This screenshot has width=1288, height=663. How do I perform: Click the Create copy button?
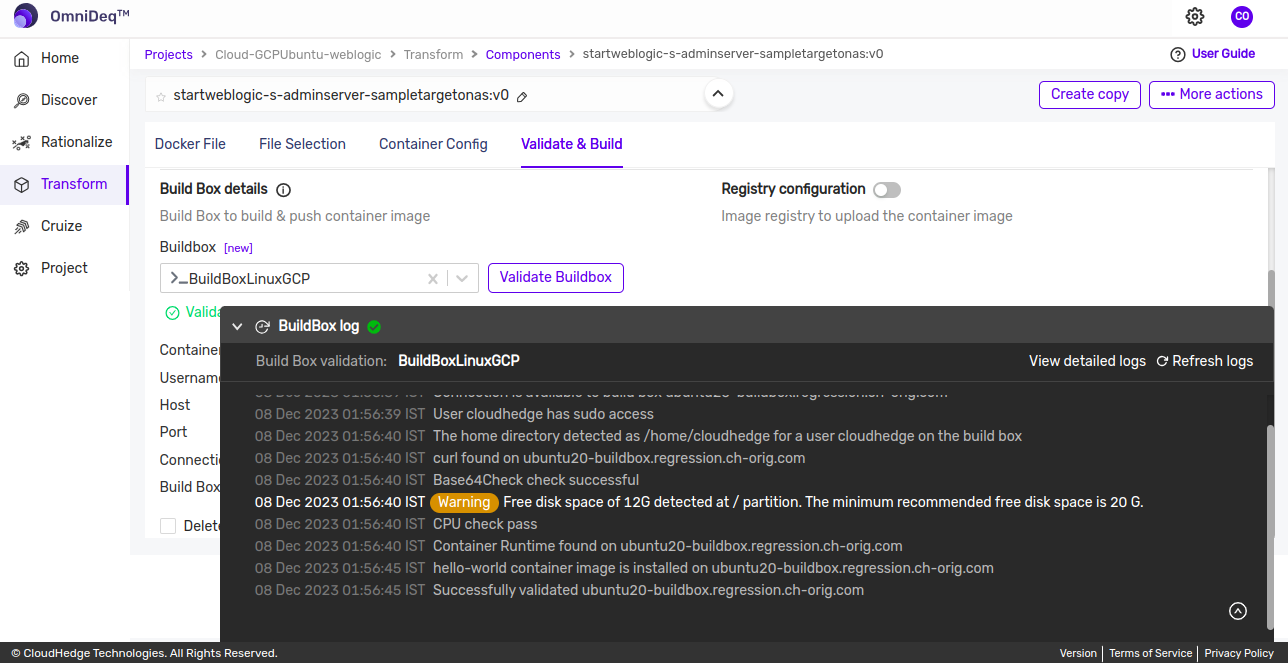point(1090,94)
